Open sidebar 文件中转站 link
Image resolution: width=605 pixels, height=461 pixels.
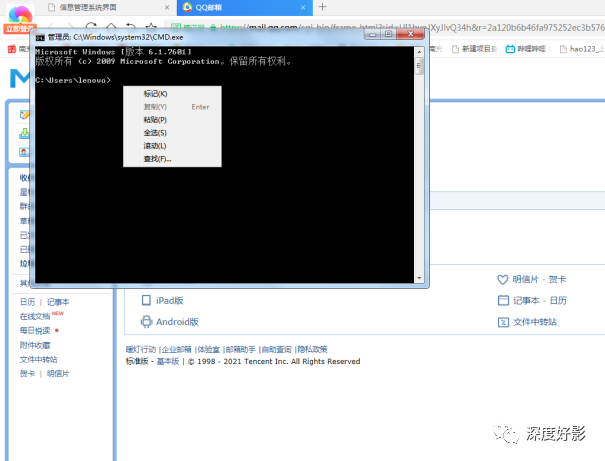(39, 359)
